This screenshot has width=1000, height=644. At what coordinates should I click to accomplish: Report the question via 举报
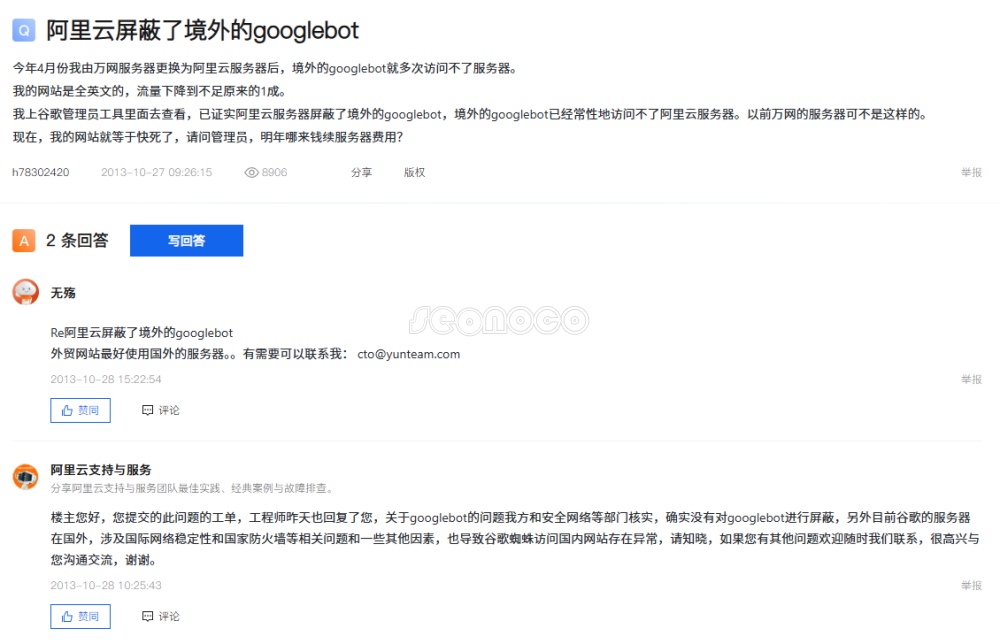(x=971, y=172)
